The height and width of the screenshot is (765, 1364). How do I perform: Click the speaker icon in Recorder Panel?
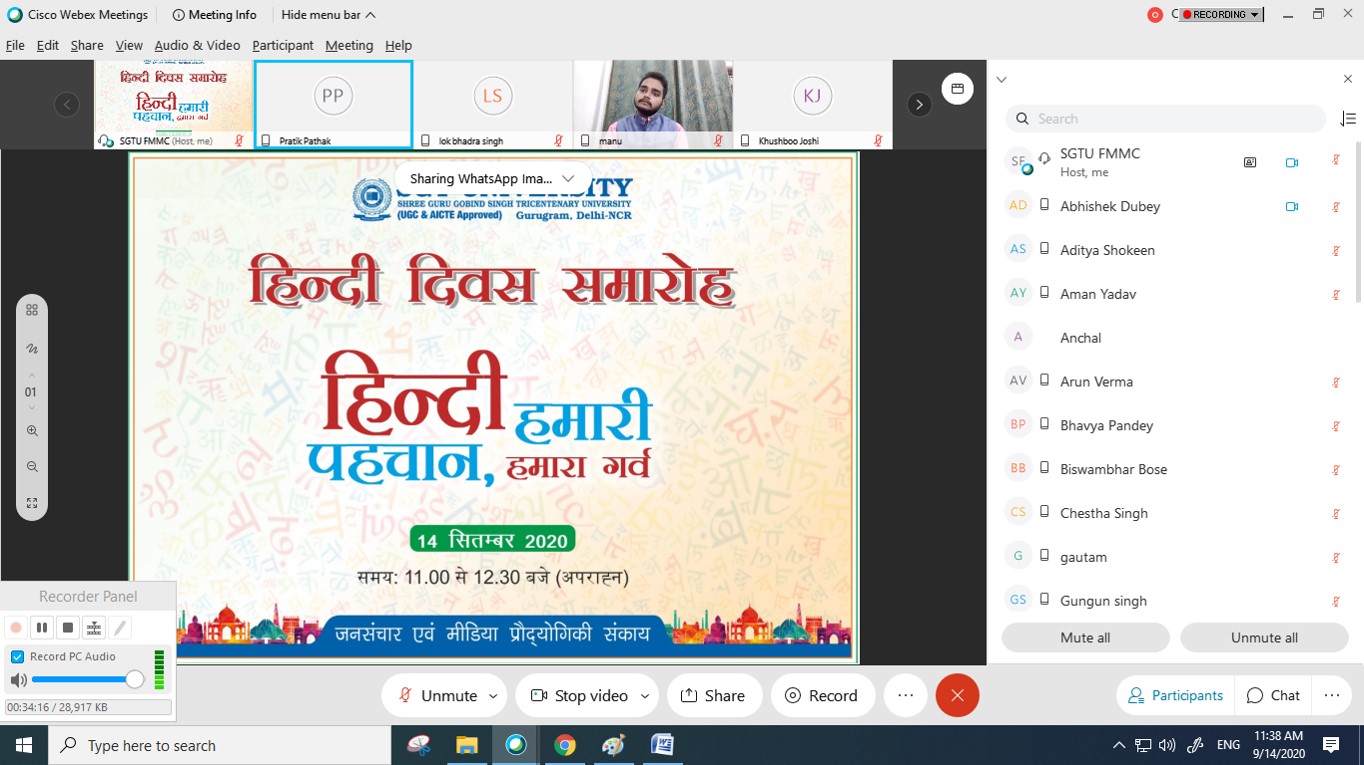tap(18, 681)
